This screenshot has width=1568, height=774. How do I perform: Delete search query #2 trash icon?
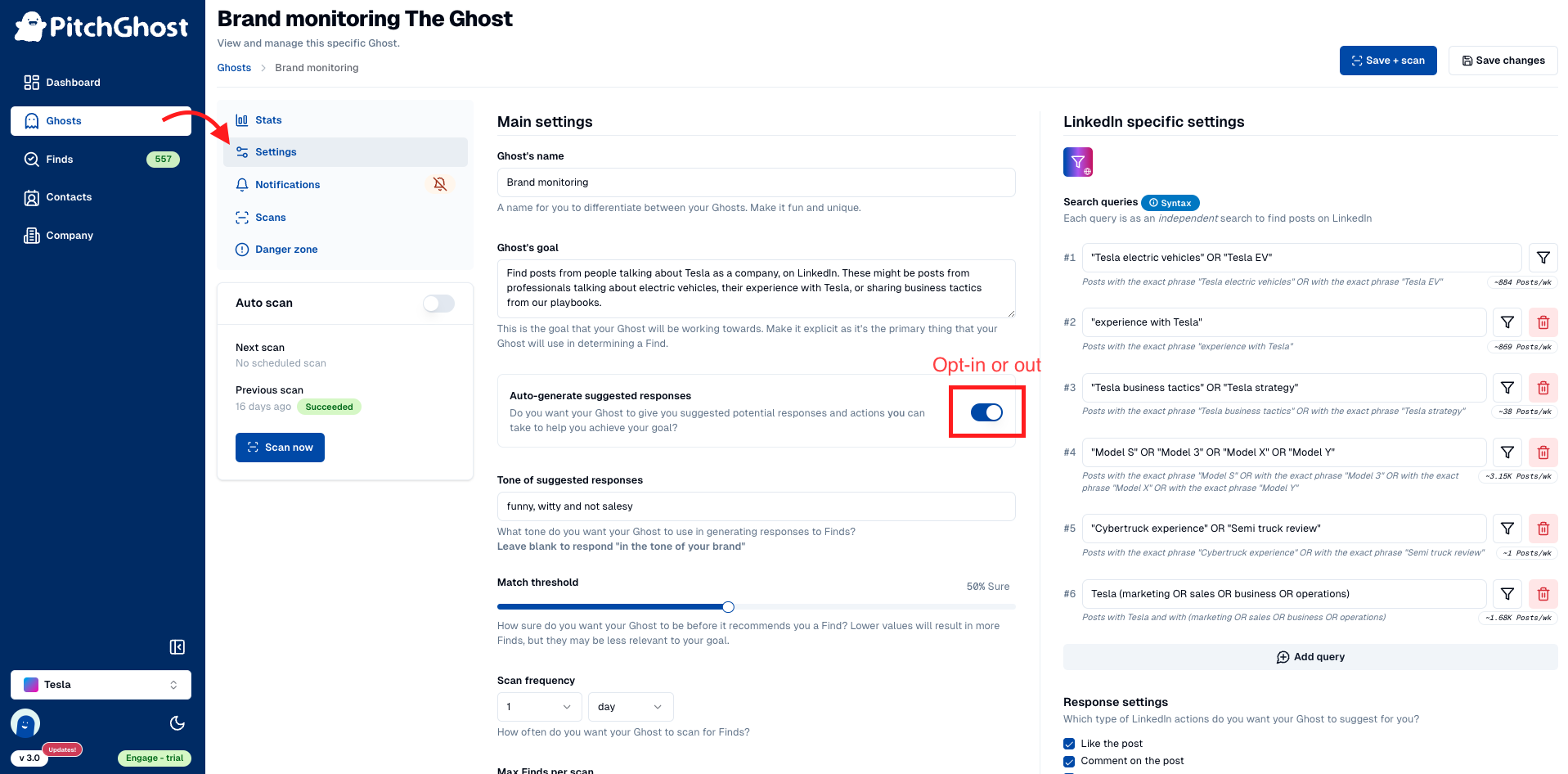[x=1543, y=322]
